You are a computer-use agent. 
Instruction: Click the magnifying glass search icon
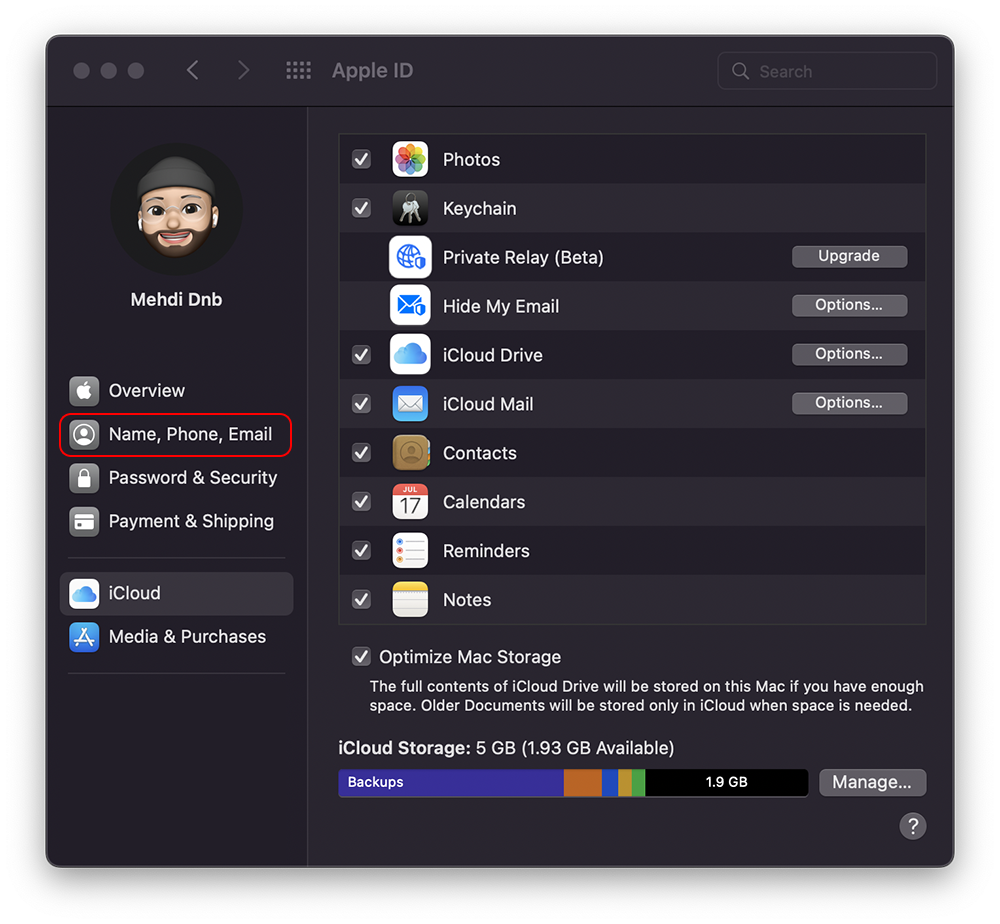click(740, 71)
